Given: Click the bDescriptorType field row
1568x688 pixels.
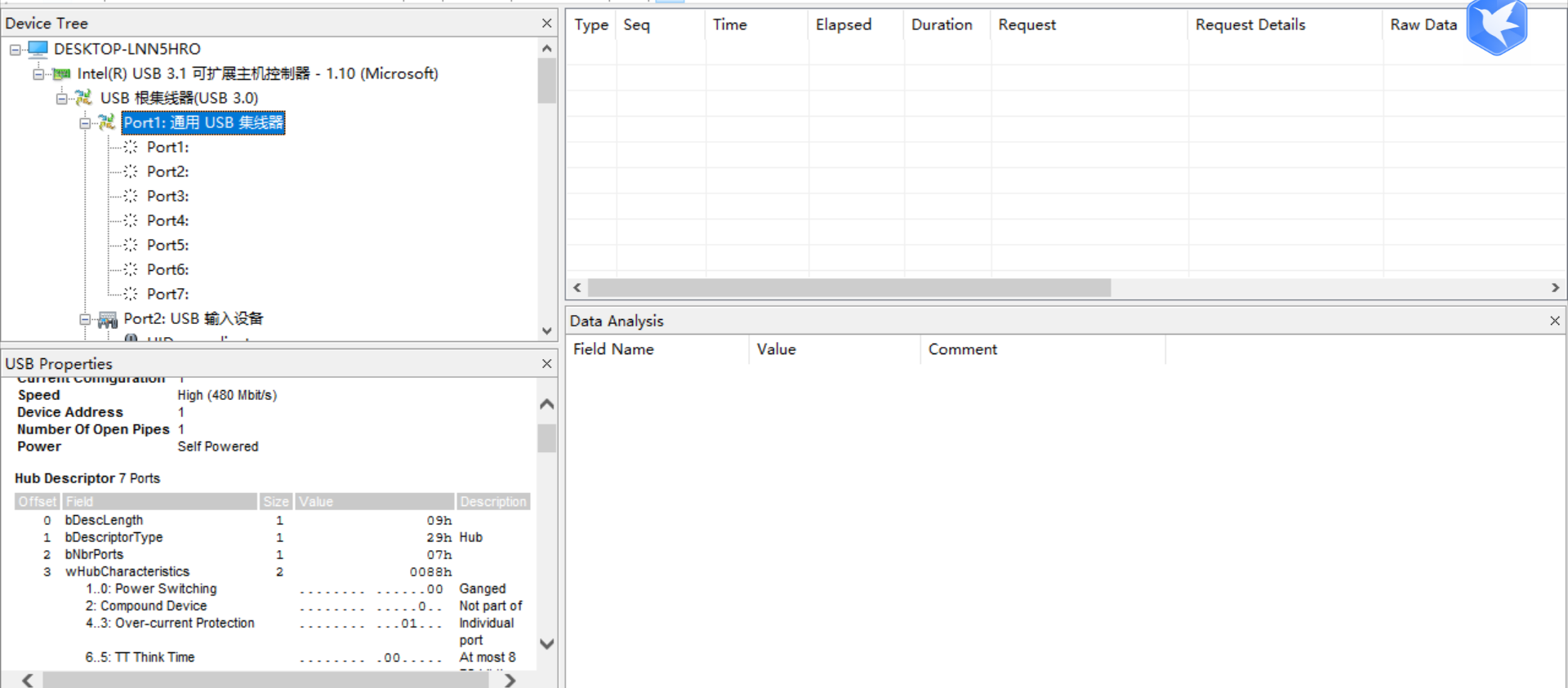Looking at the screenshot, I should (x=273, y=538).
